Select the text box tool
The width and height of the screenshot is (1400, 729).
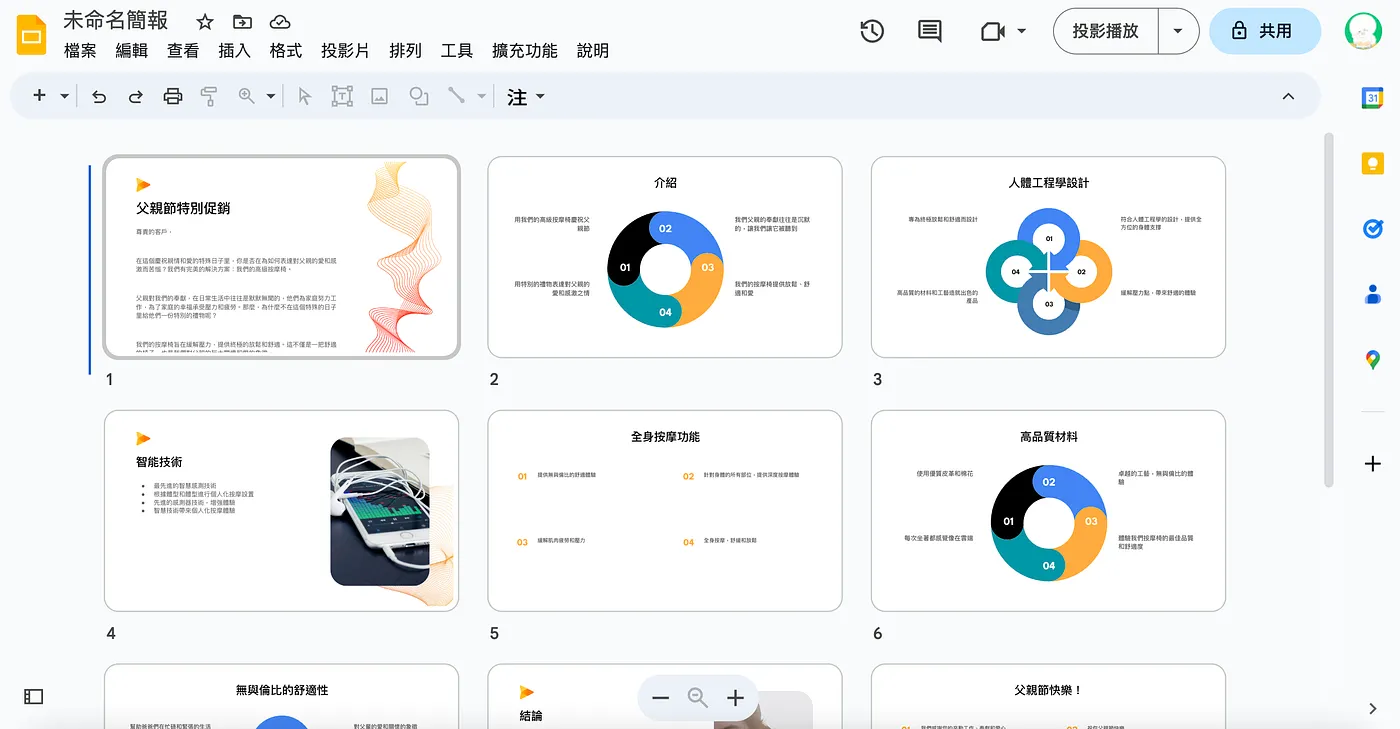pos(342,96)
